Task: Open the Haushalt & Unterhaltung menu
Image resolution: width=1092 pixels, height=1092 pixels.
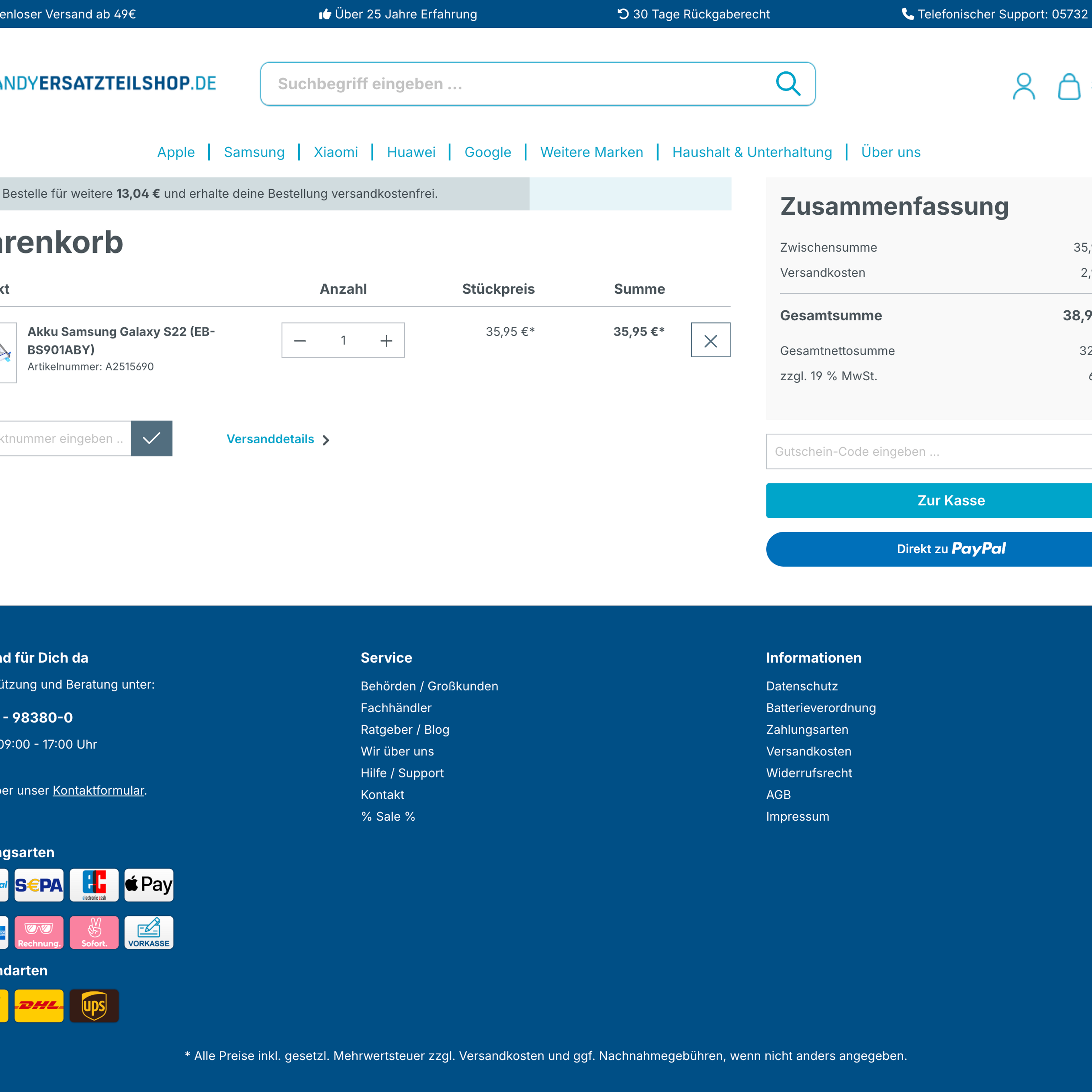Action: point(752,152)
